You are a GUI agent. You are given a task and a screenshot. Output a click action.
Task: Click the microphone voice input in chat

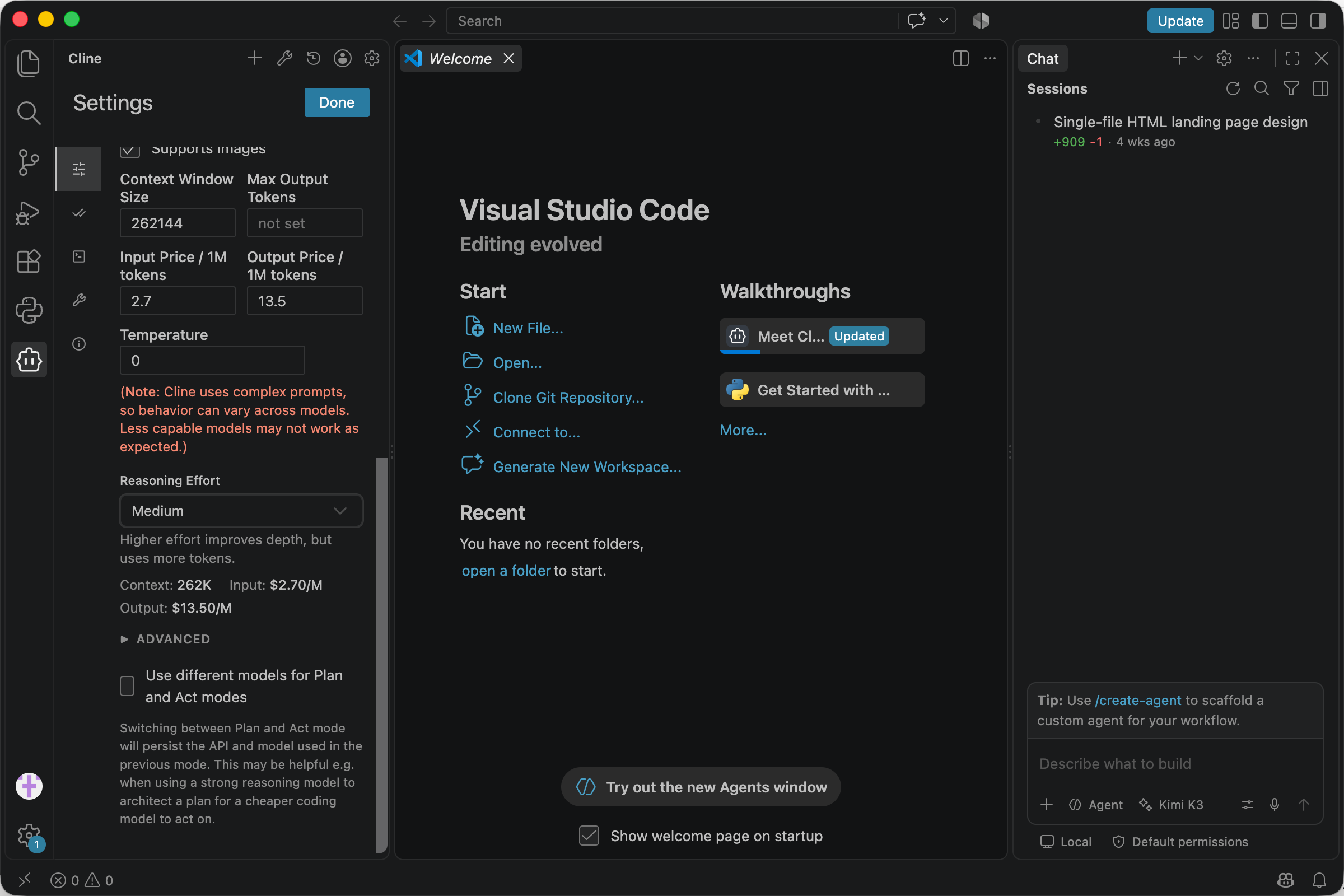click(x=1275, y=805)
